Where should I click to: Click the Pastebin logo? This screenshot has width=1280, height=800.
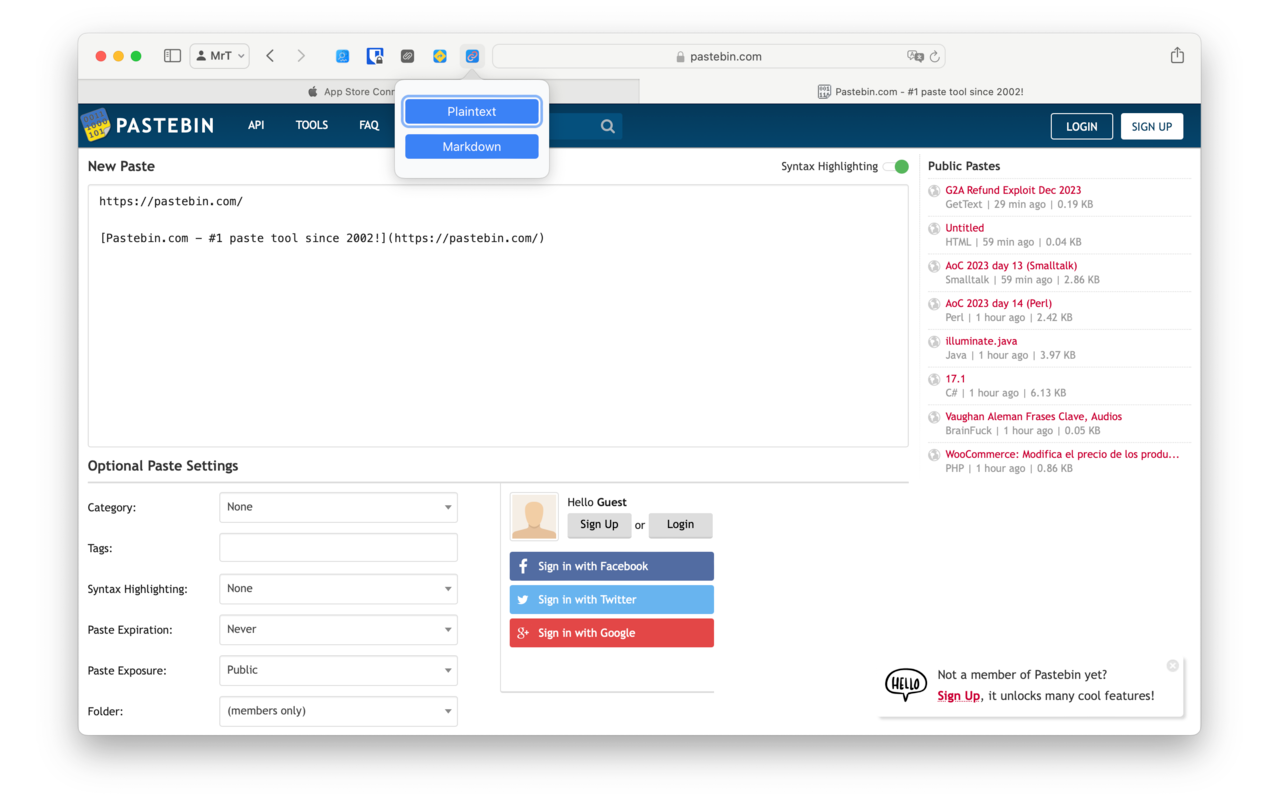pos(148,125)
